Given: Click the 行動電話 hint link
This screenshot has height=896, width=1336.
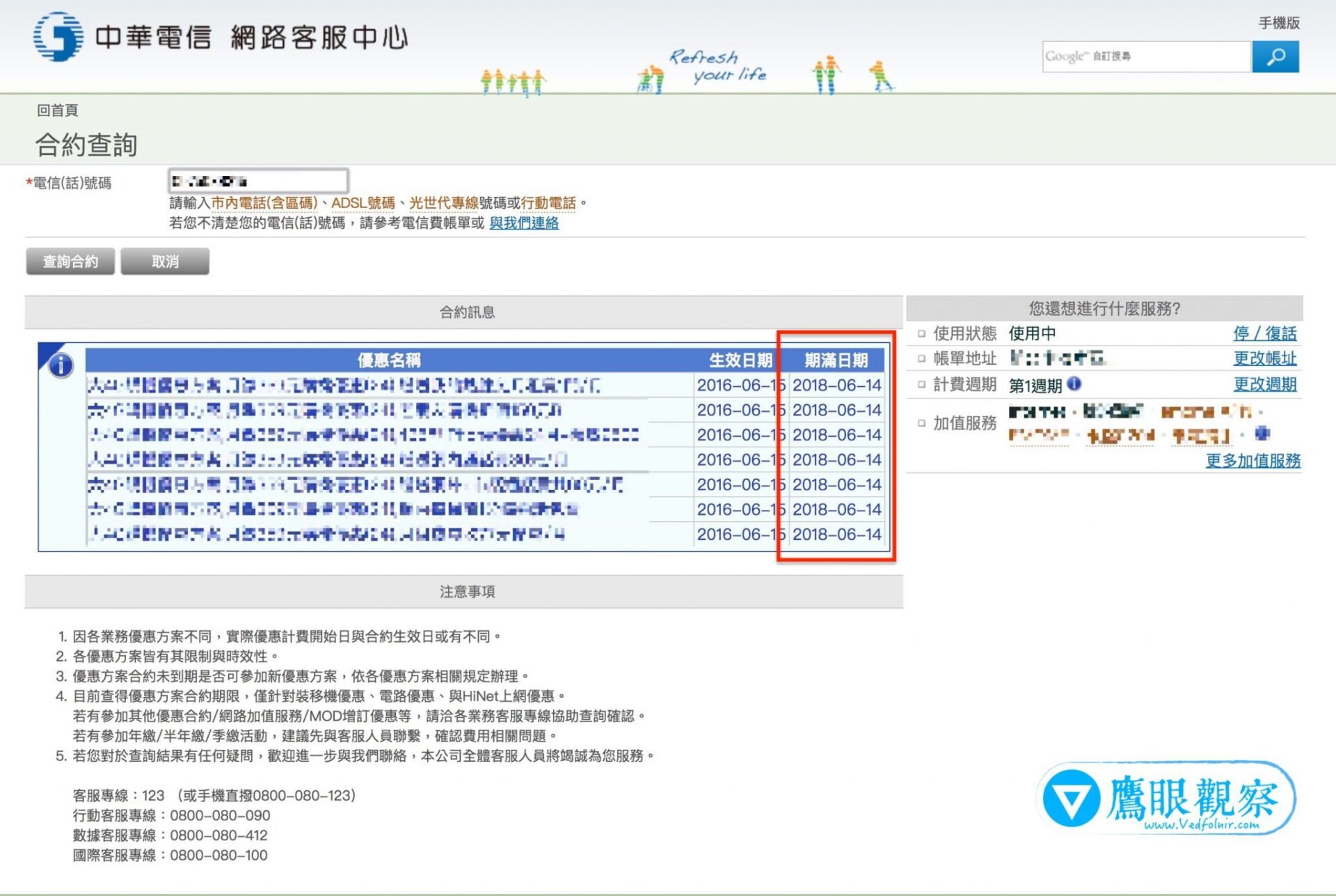Looking at the screenshot, I should click(x=548, y=202).
